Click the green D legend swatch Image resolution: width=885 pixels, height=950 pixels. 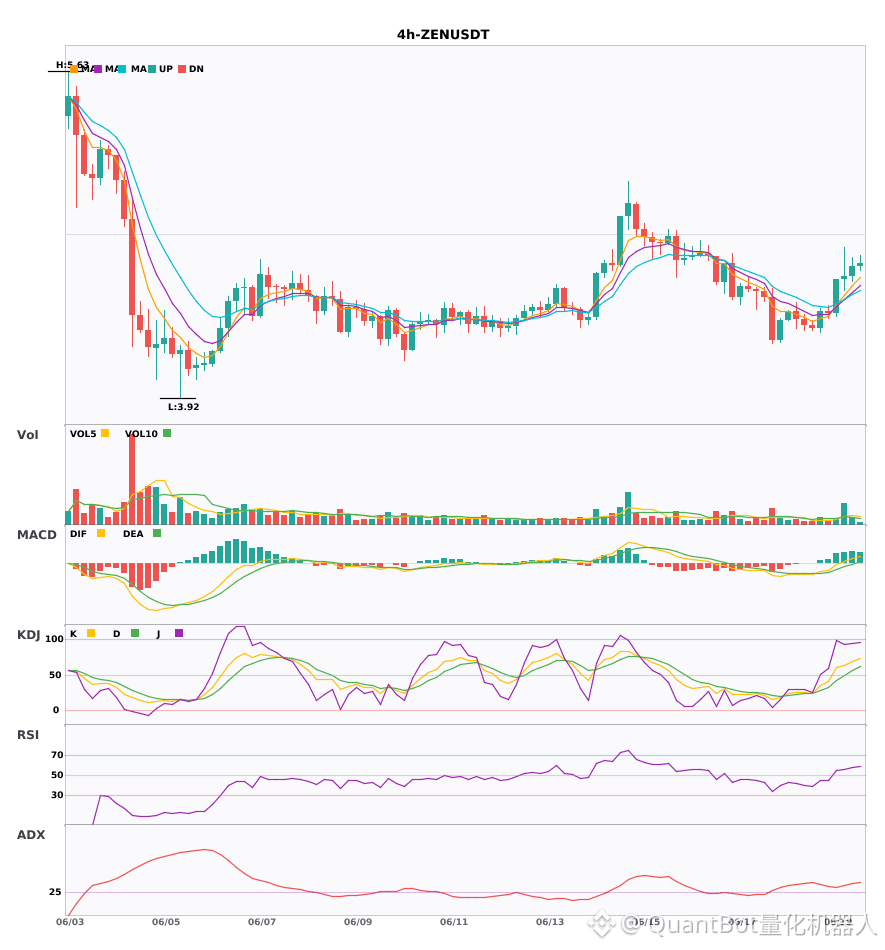[135, 633]
